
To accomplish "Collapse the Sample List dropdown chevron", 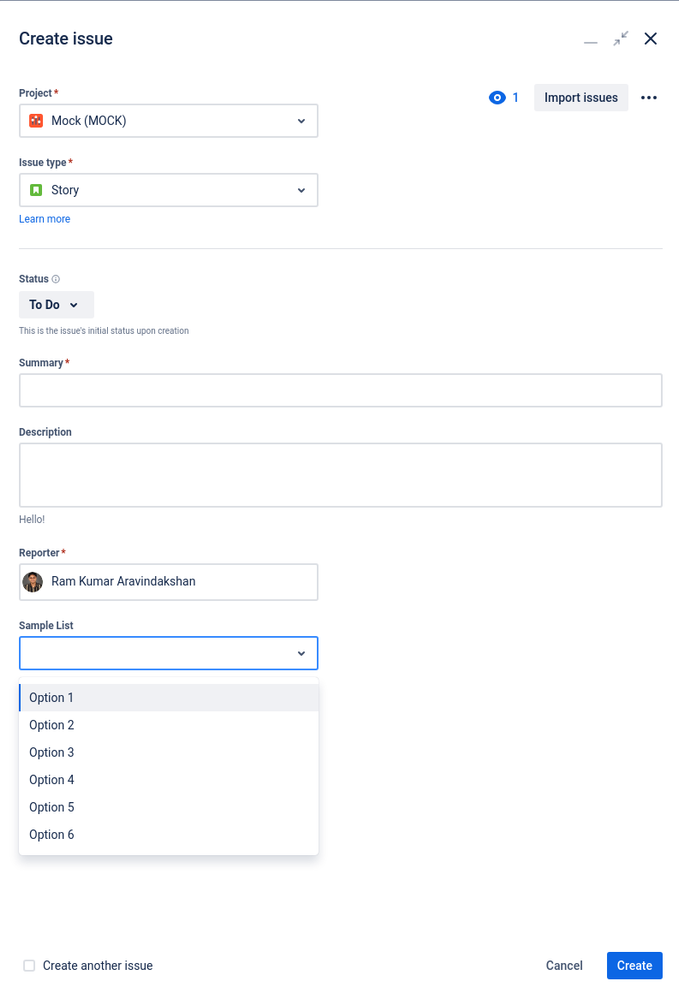I will tap(301, 653).
